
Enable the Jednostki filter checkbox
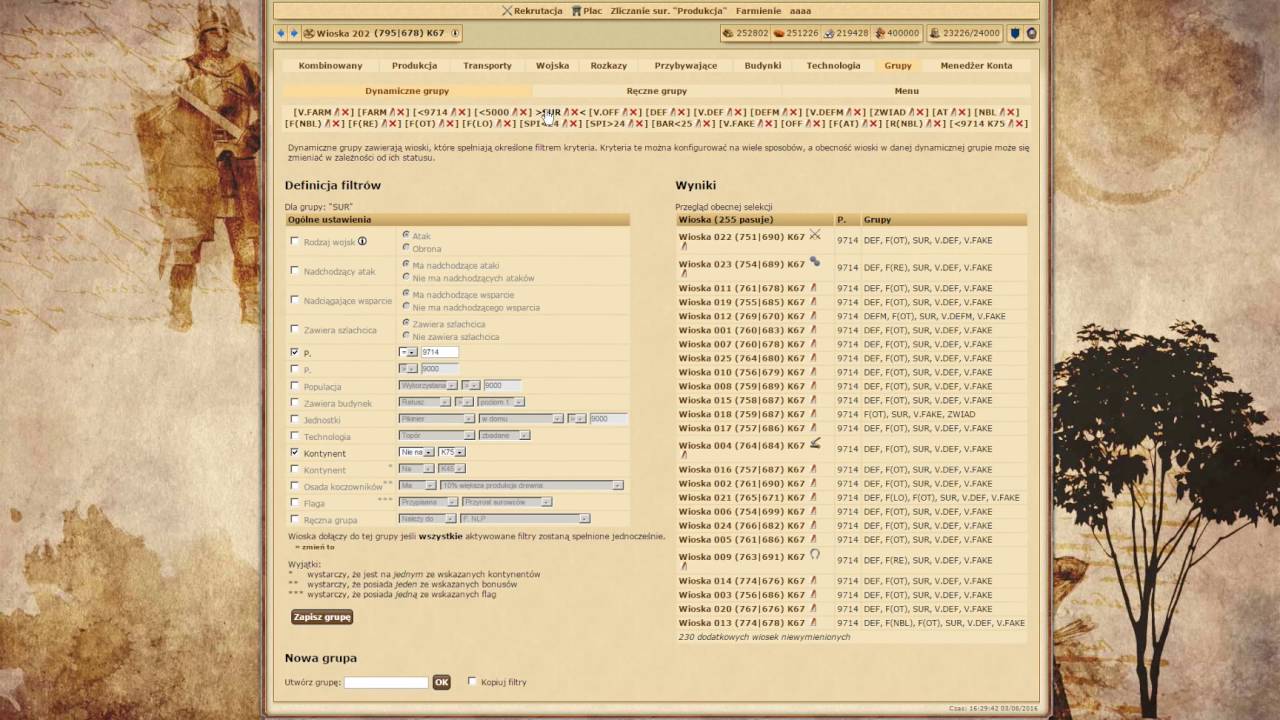click(x=294, y=419)
